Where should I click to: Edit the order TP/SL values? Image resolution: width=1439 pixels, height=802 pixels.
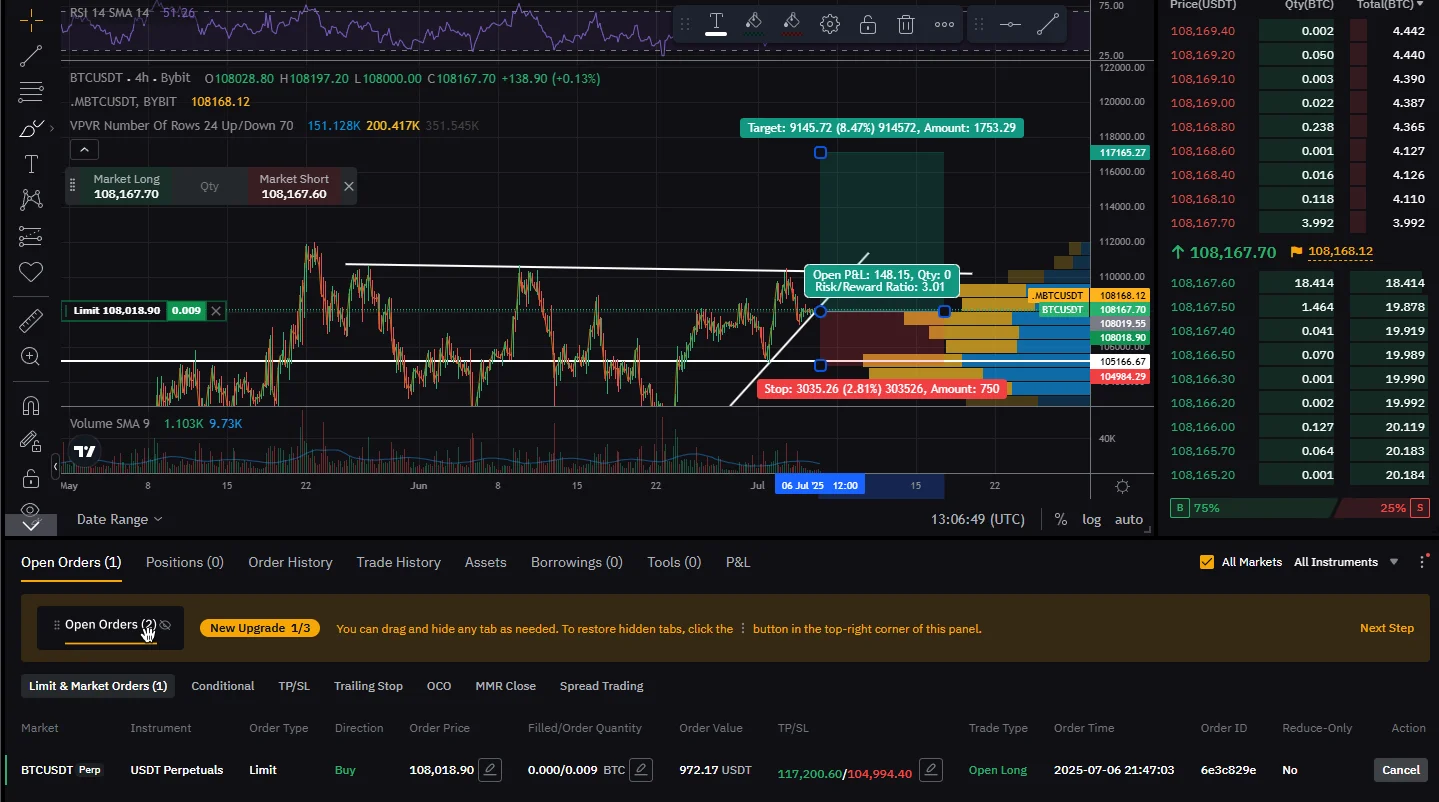tap(931, 770)
